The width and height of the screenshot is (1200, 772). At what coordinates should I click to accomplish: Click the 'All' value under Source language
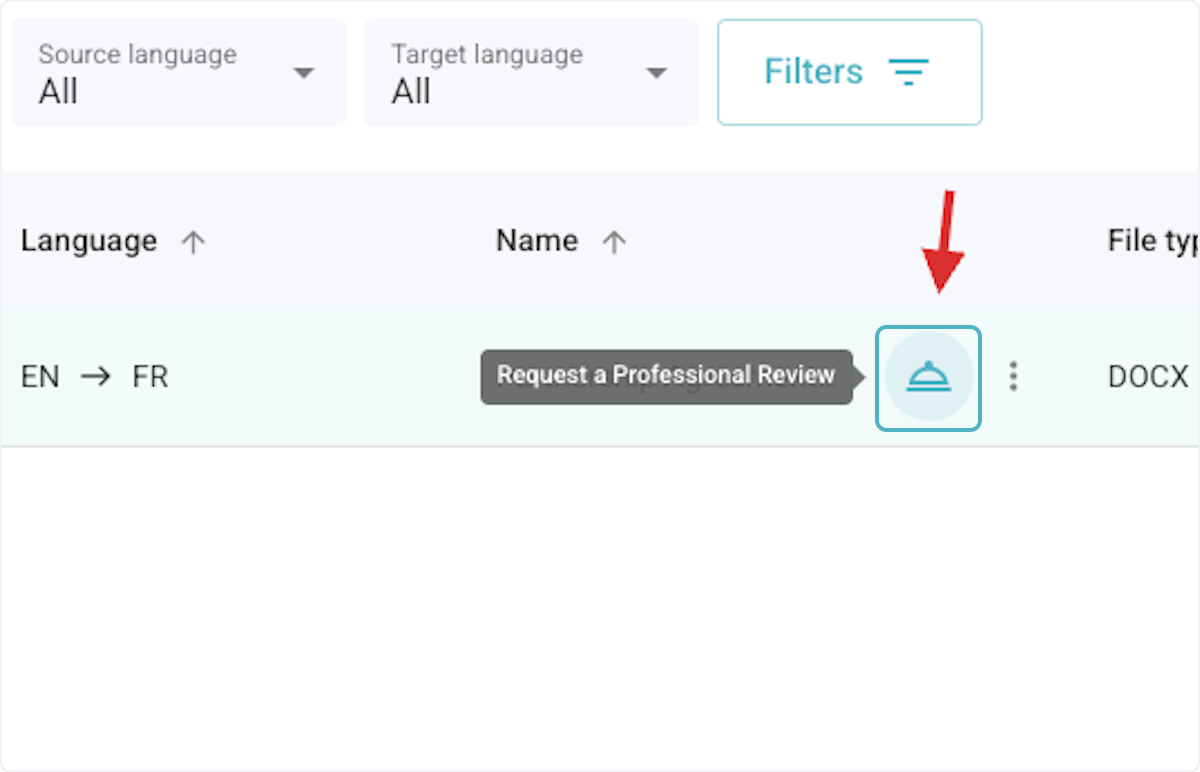(x=58, y=92)
